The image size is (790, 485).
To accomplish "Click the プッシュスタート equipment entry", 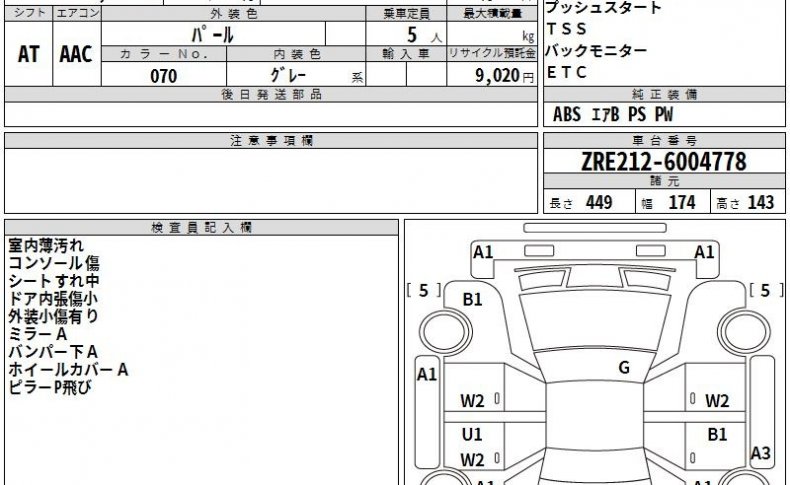I will click(x=603, y=8).
